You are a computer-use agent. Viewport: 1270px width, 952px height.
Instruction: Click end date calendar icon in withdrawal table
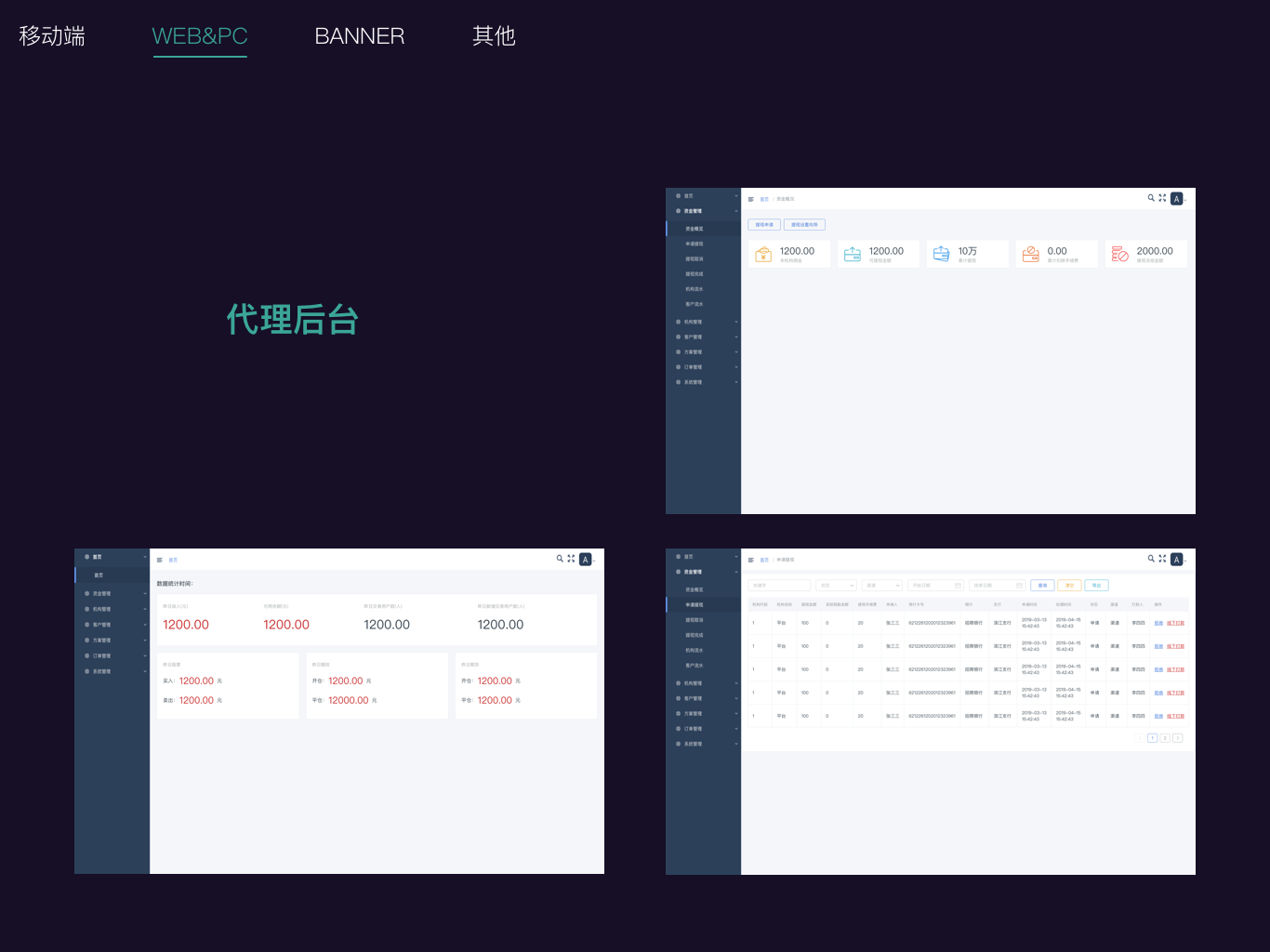tap(1019, 586)
